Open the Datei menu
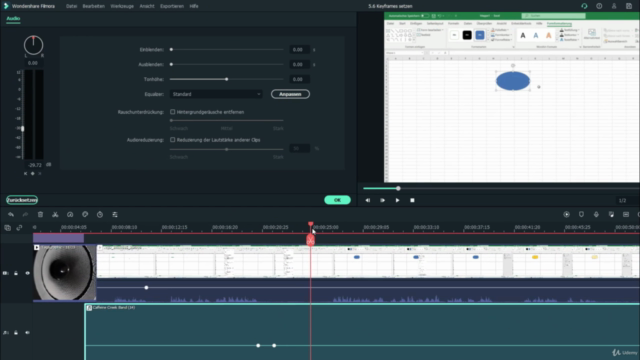The width and height of the screenshot is (640, 360). point(71,6)
